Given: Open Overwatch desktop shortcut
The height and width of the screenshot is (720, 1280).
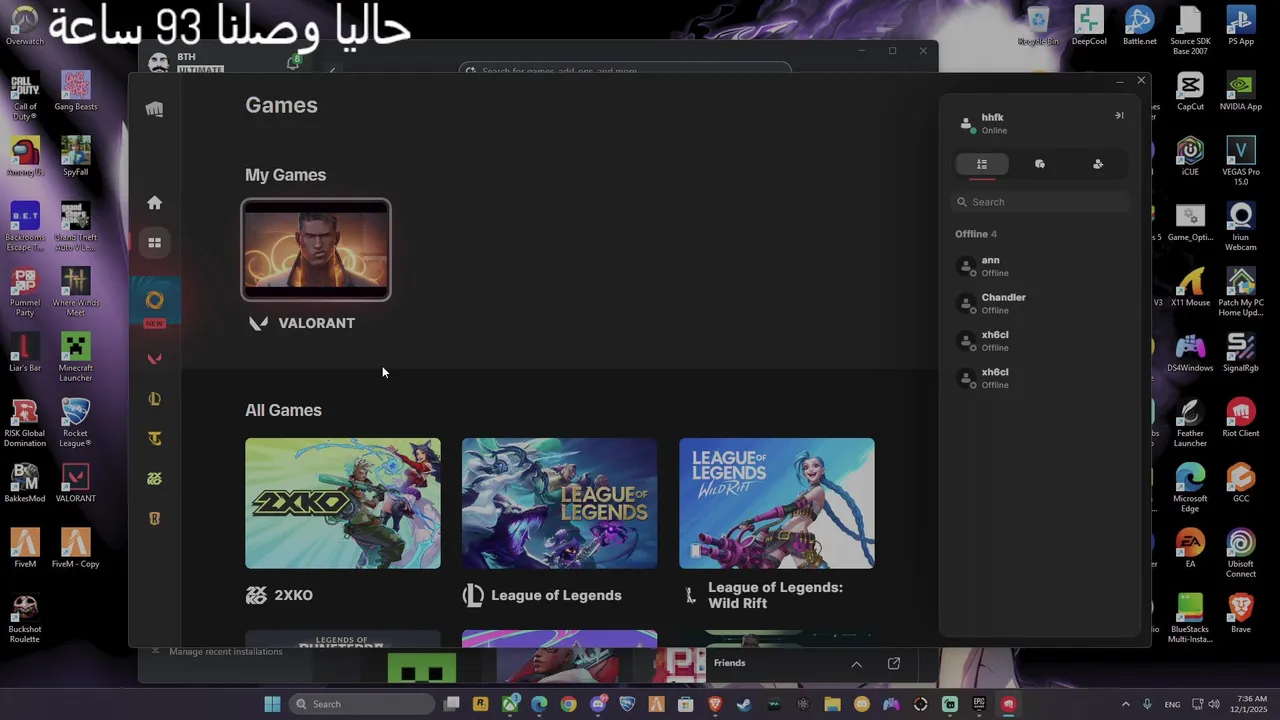Looking at the screenshot, I should point(25,26).
